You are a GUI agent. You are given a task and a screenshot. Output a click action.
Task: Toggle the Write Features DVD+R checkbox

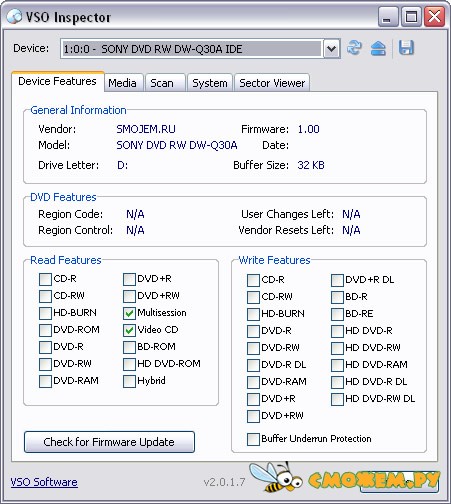tap(253, 399)
